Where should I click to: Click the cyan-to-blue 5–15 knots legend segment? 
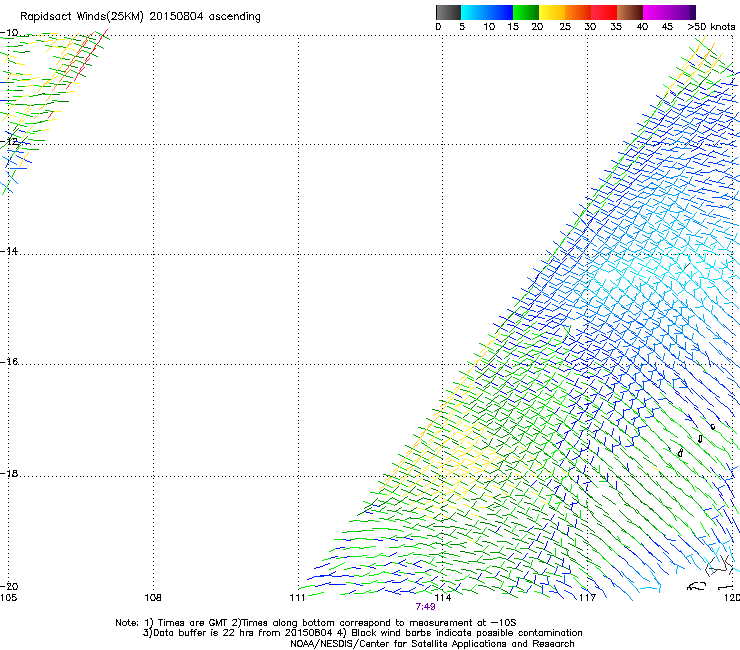(x=487, y=12)
